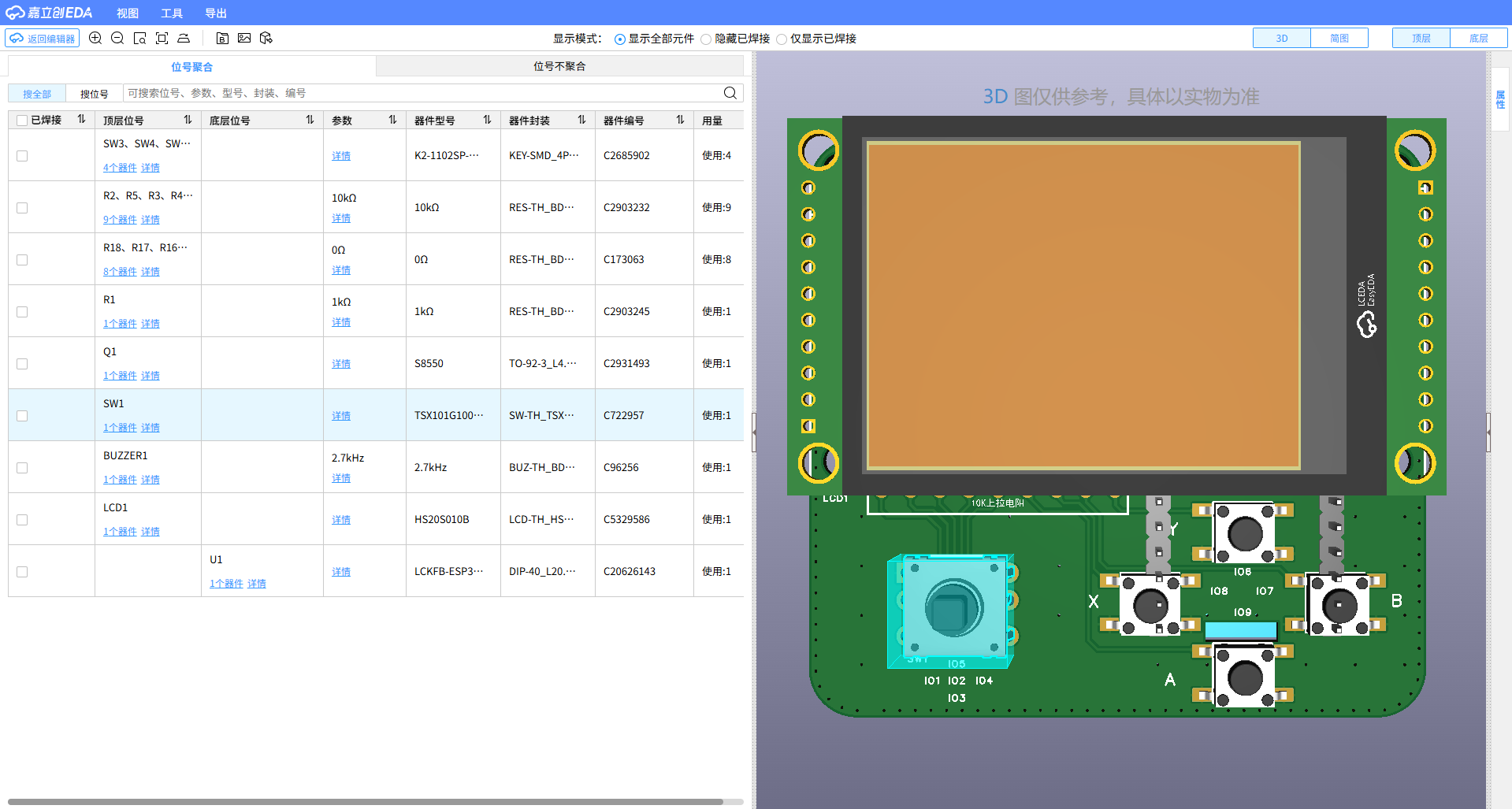Viewport: 1512px width, 809px height.
Task: Open the 9个器件 link for 10kΩ resistors
Action: pos(120,220)
